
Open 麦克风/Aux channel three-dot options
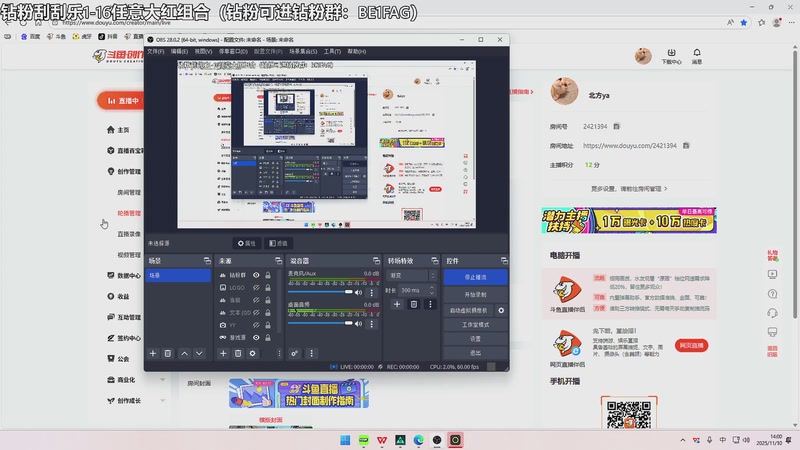pos(372,292)
